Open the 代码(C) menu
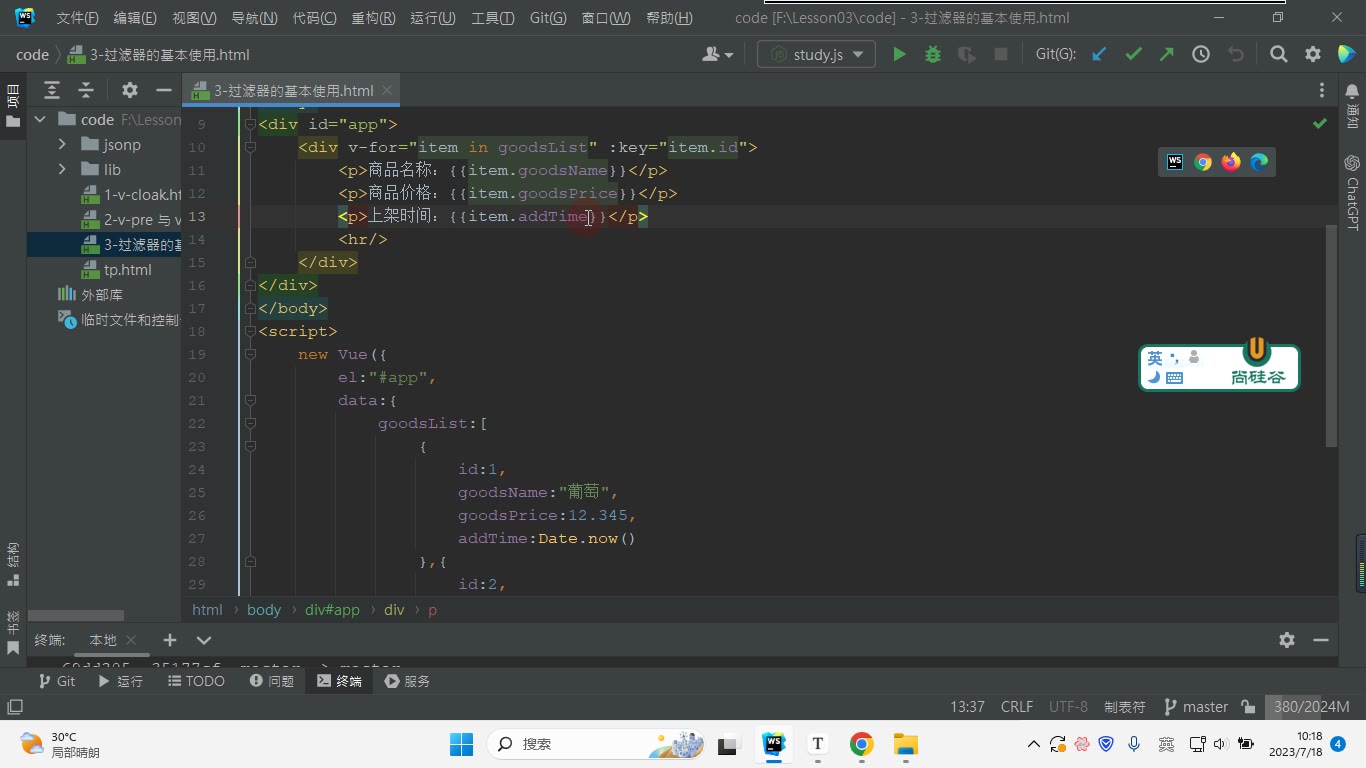This screenshot has height=768, width=1366. (x=314, y=18)
